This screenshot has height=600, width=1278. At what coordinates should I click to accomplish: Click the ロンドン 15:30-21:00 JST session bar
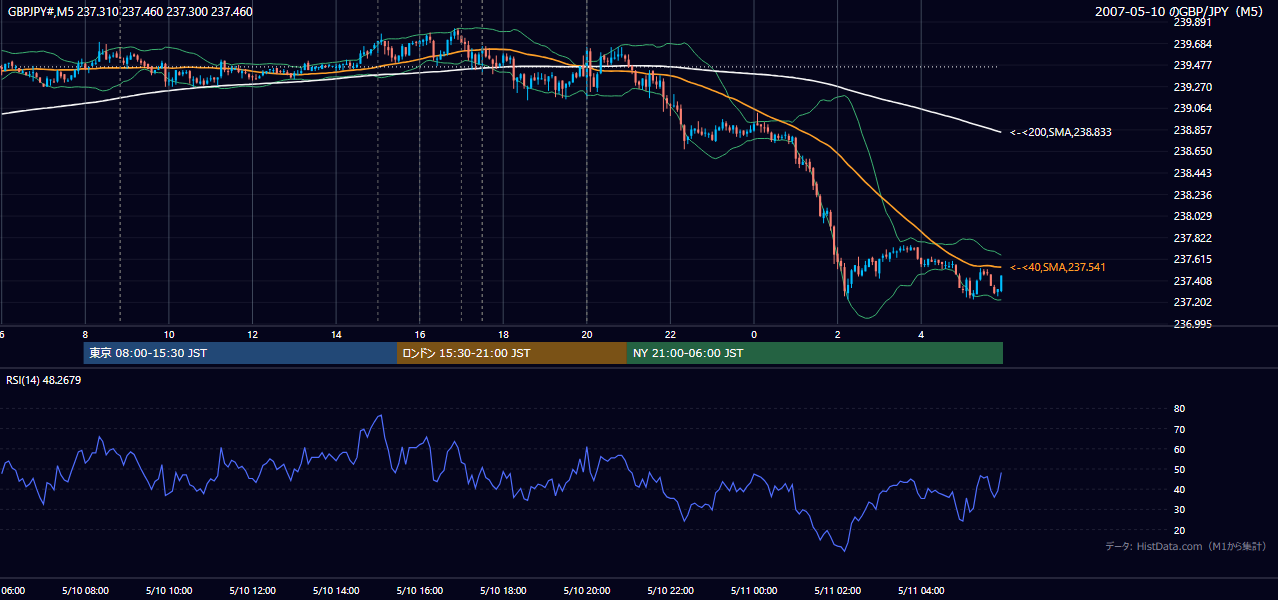[x=512, y=353]
